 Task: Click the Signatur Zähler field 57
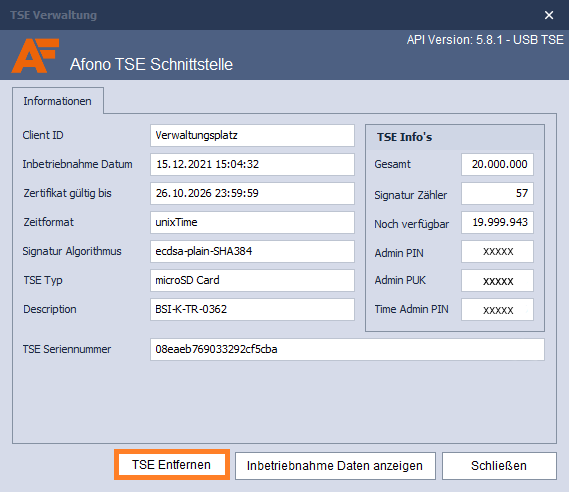[x=497, y=193]
